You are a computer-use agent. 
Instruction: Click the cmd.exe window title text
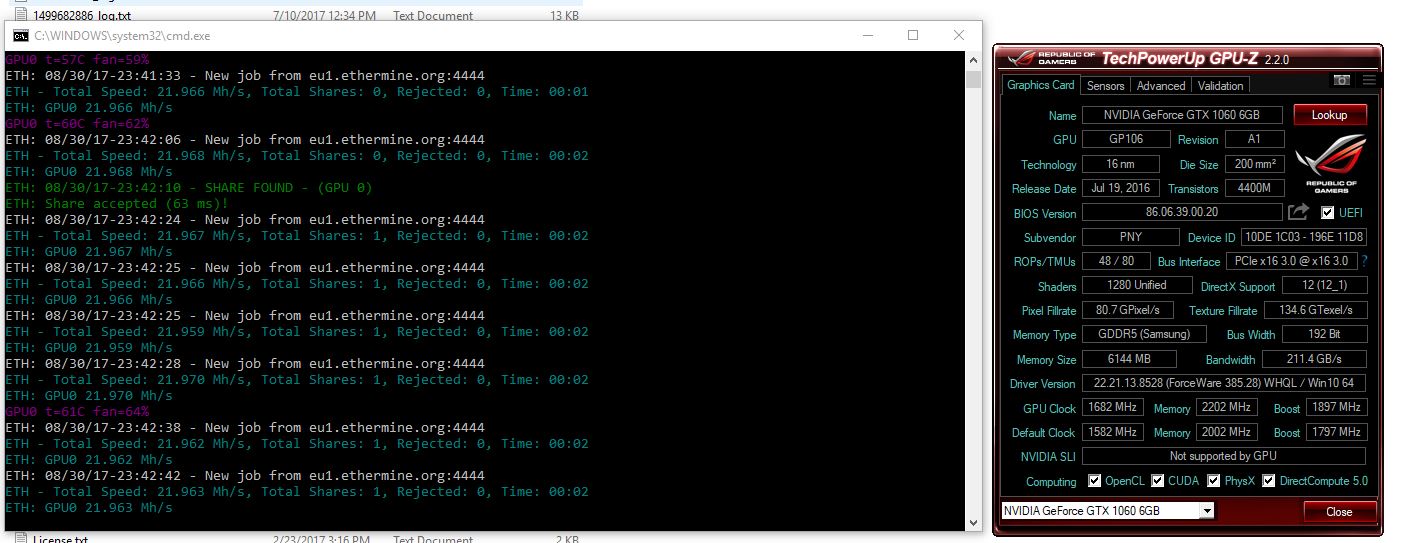tap(122, 36)
